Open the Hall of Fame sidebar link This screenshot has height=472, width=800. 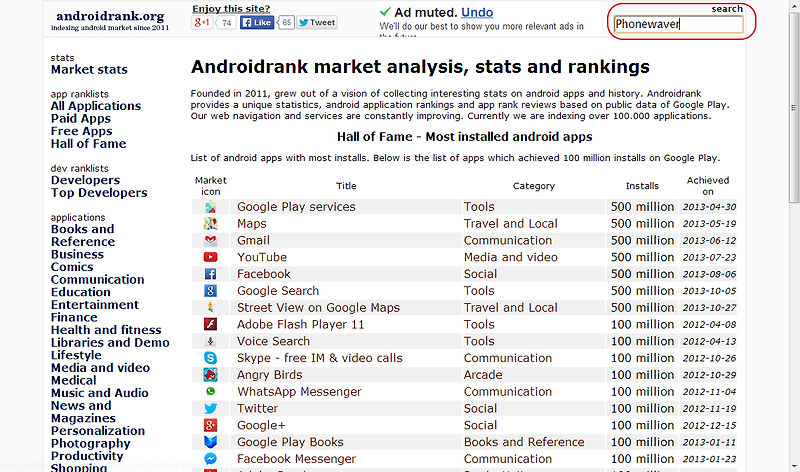click(88, 144)
